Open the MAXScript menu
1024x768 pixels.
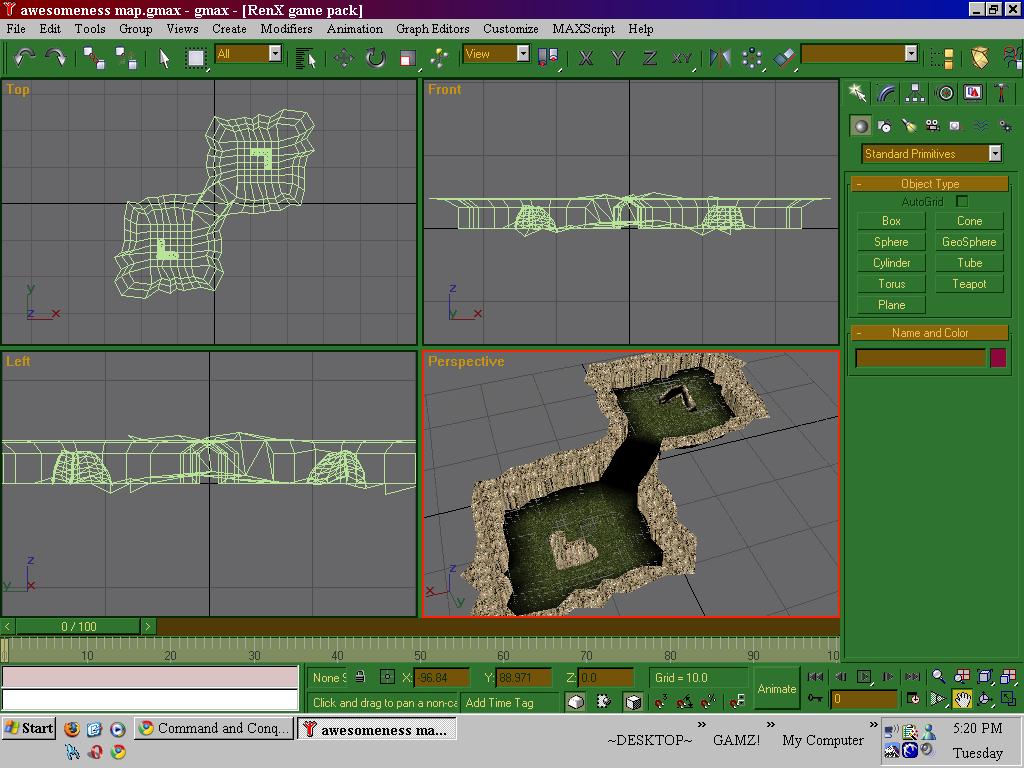click(x=583, y=29)
